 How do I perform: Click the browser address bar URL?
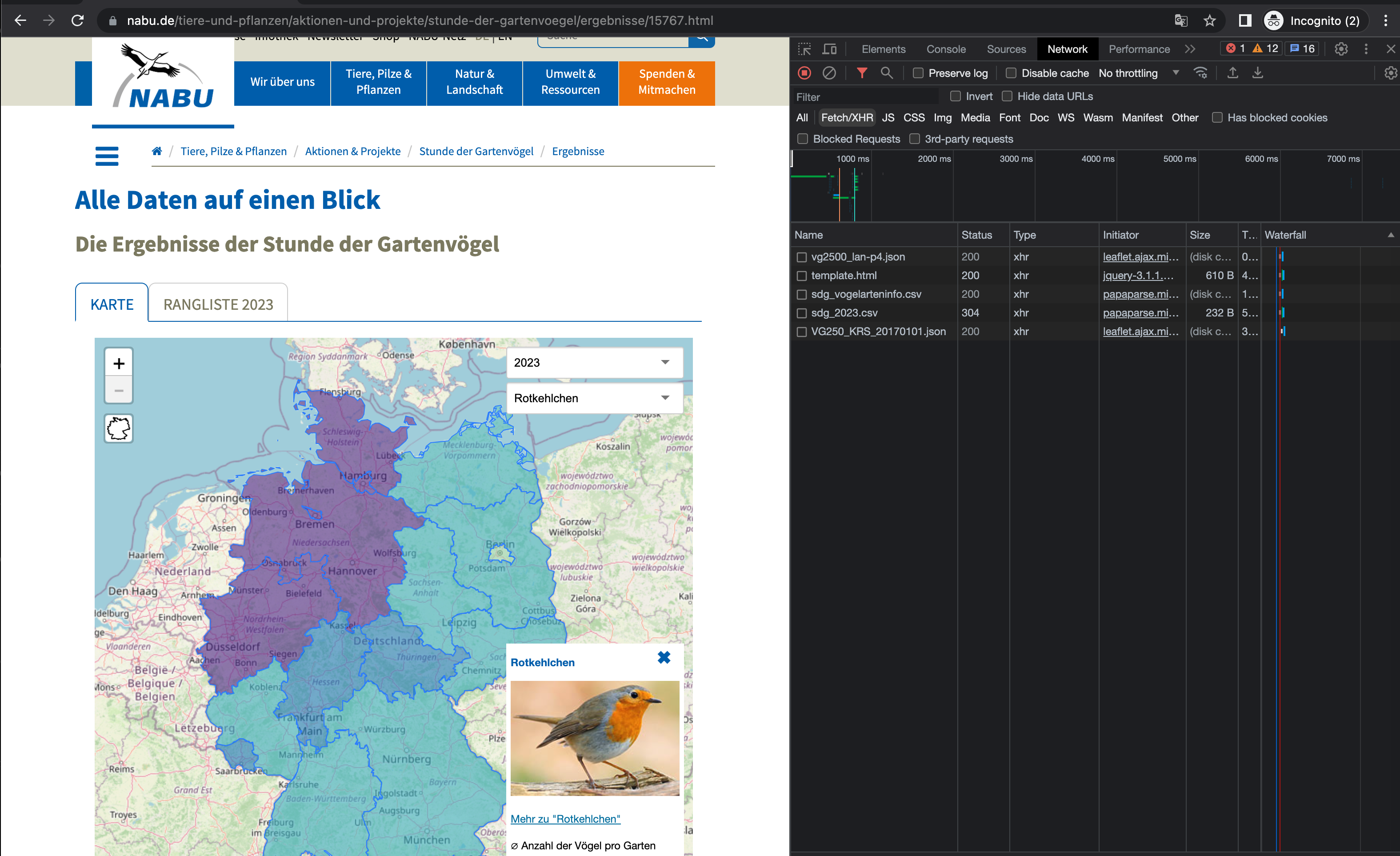(420, 20)
